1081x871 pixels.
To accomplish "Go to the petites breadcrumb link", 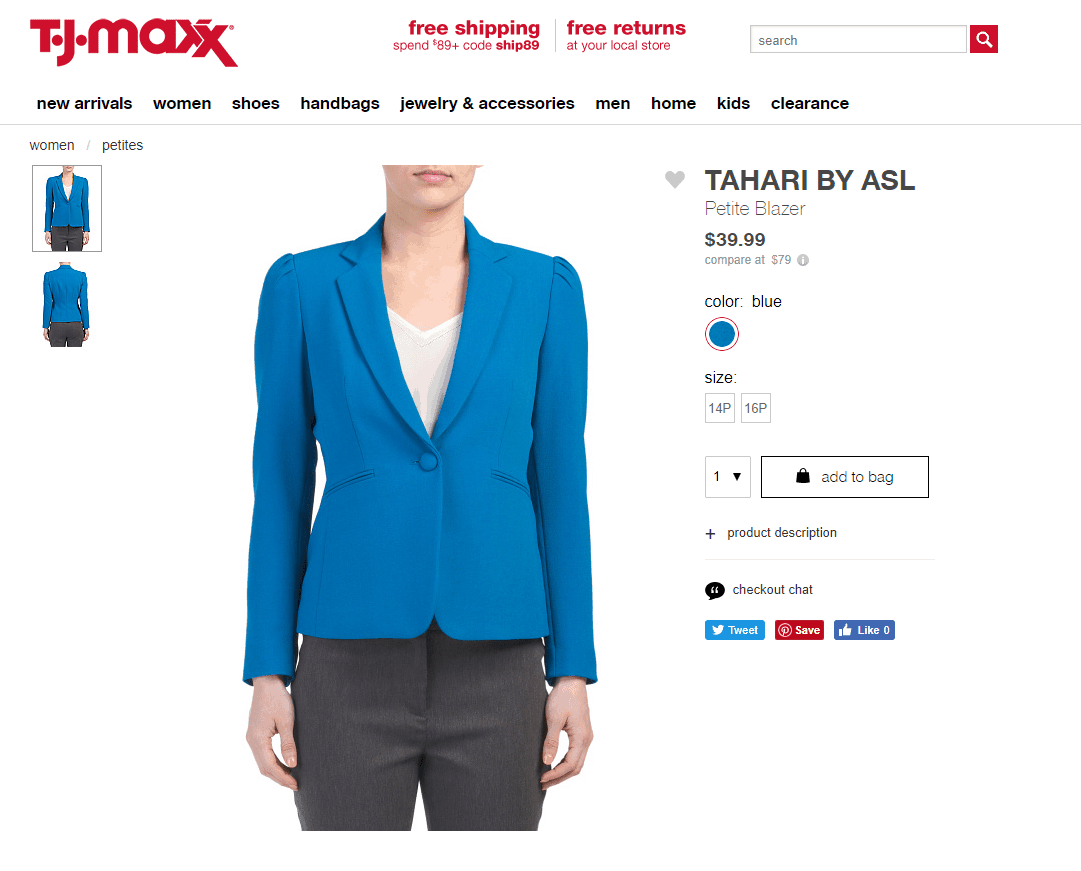I will (122, 145).
